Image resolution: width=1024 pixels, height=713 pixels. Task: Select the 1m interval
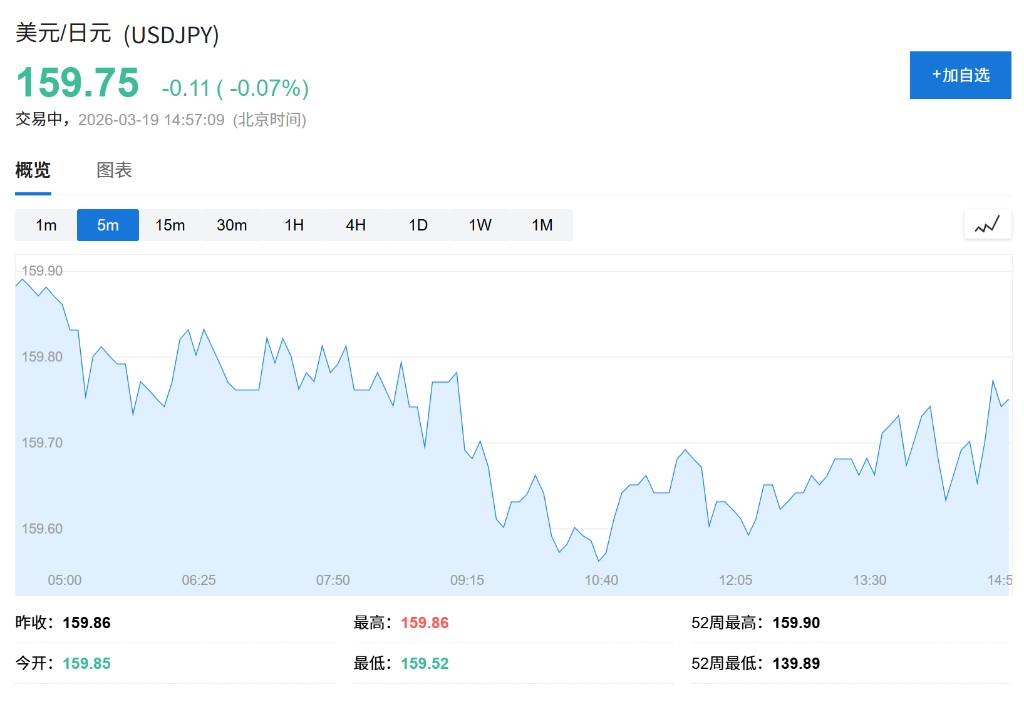(46, 225)
